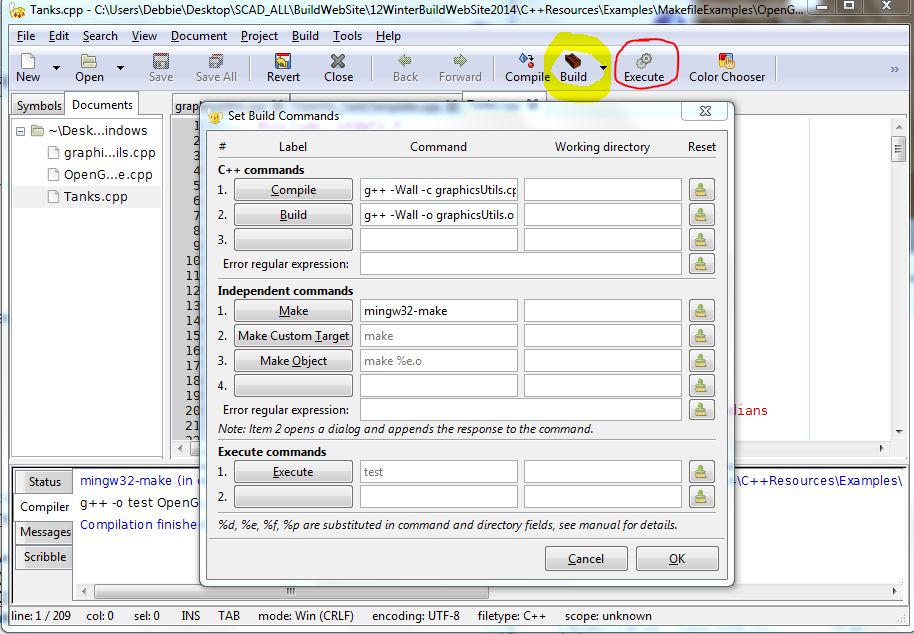
Task: Switch to the Symbols sidebar tab
Action: [39, 105]
